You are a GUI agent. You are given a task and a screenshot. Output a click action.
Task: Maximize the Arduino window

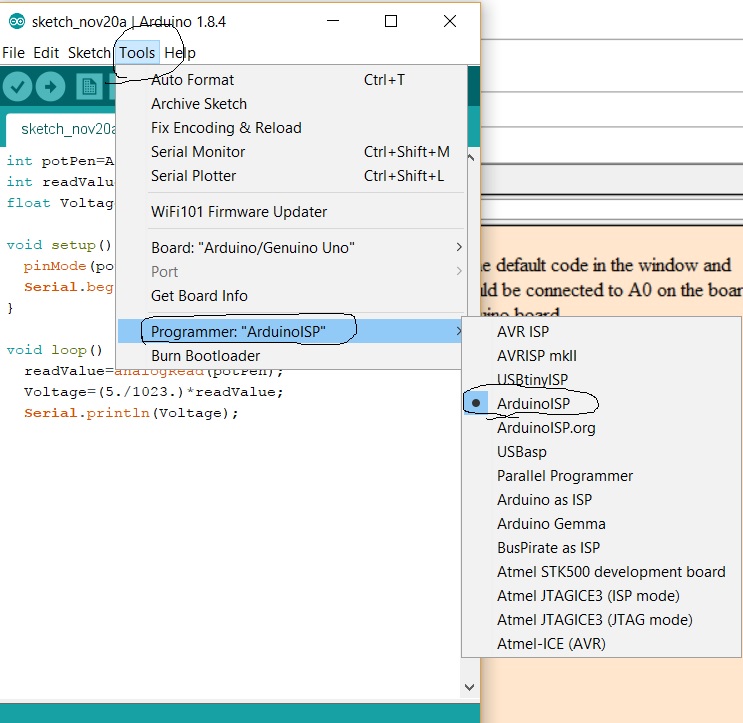391,21
